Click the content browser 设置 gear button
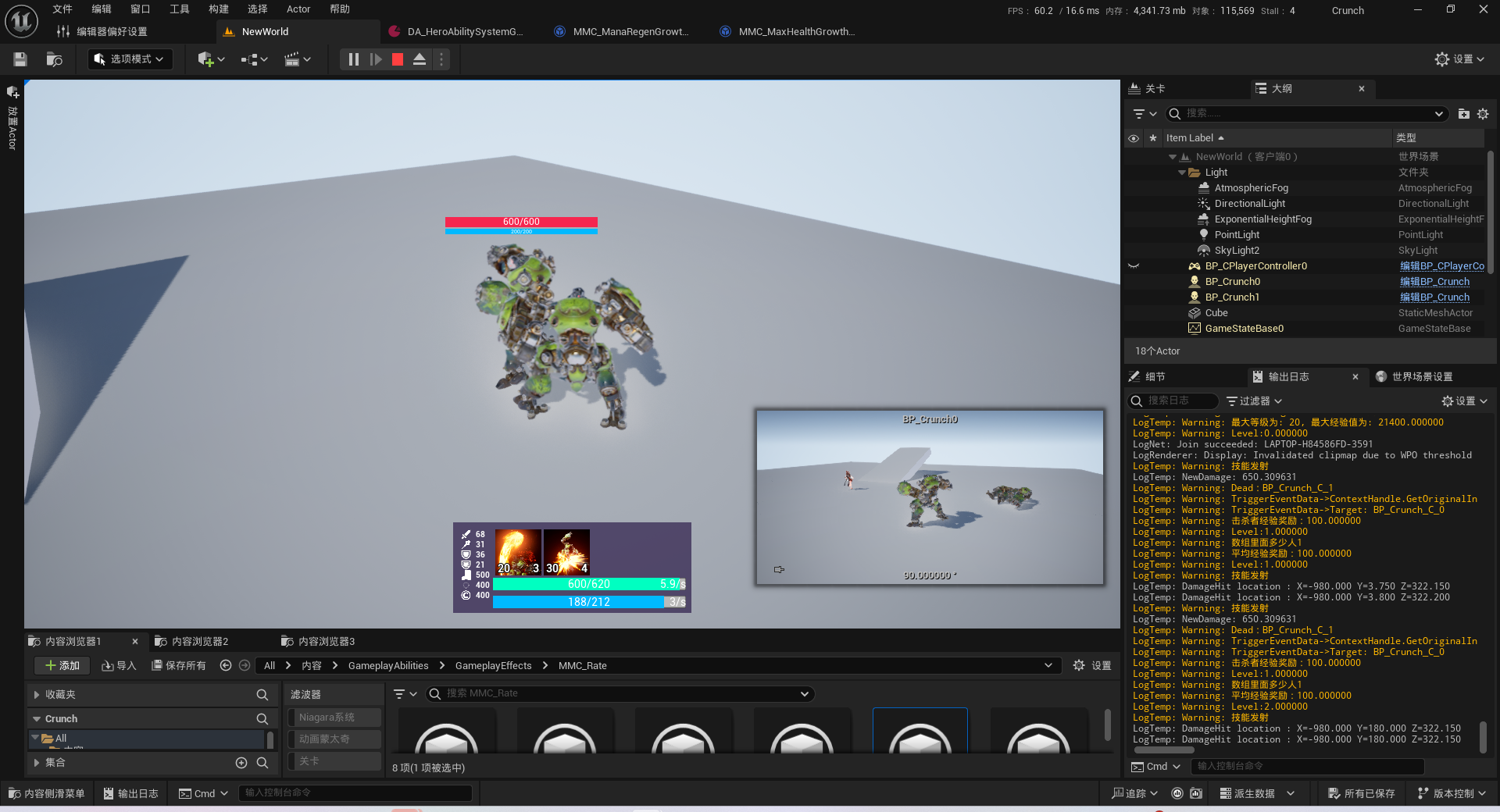The image size is (1500, 812). (1091, 666)
